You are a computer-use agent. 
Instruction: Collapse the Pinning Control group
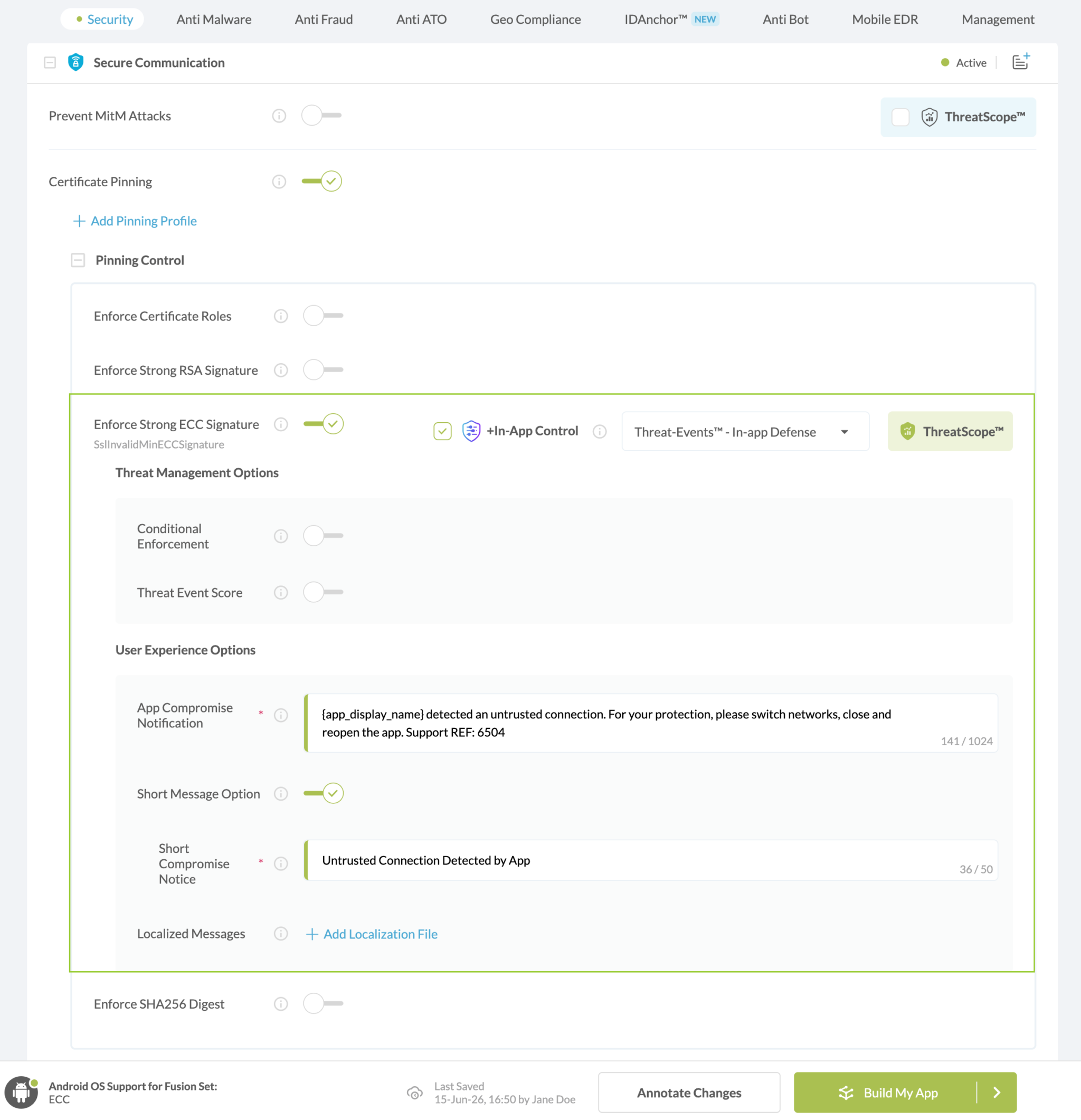(x=78, y=261)
